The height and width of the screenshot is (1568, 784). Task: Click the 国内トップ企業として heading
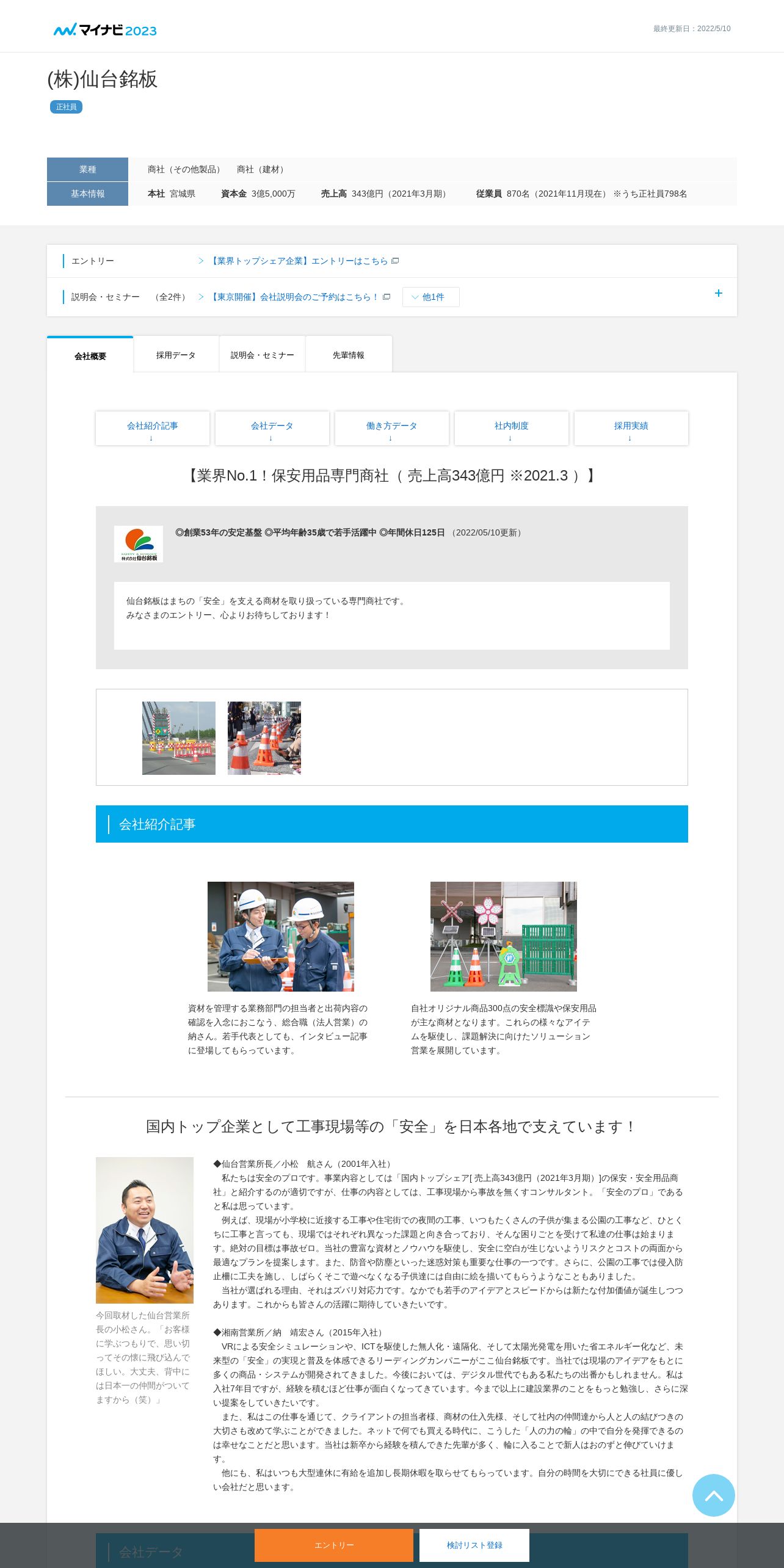click(391, 1127)
